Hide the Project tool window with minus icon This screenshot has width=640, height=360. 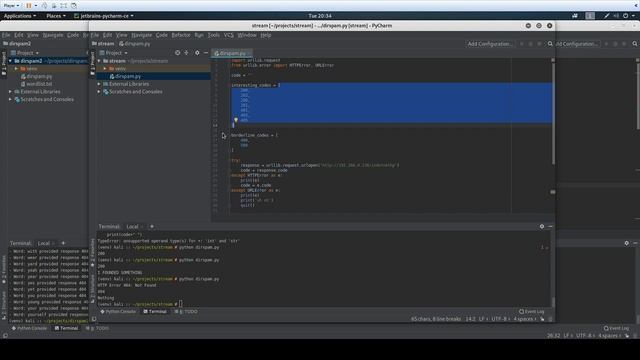tap(206, 53)
